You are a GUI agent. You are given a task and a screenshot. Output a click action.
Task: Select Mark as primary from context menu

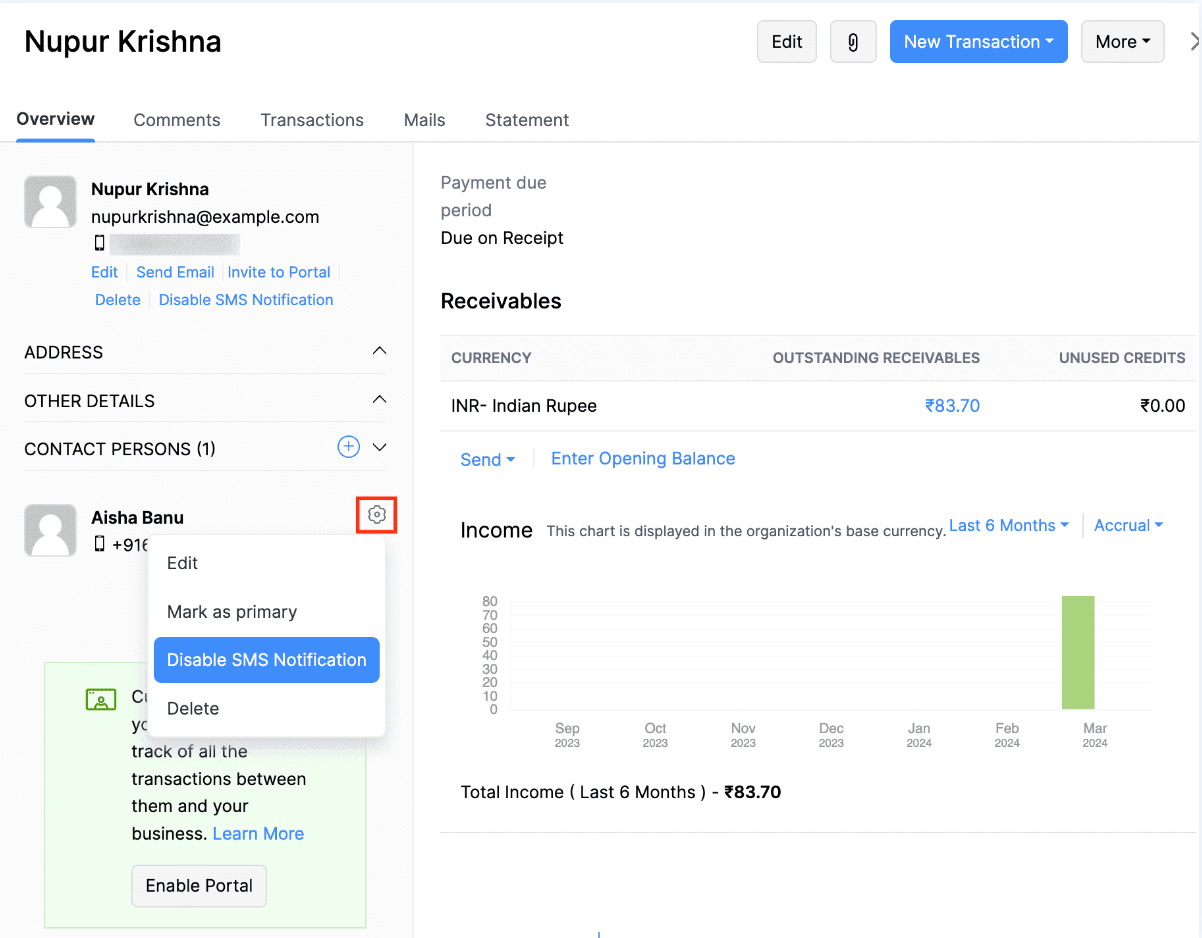coord(232,612)
